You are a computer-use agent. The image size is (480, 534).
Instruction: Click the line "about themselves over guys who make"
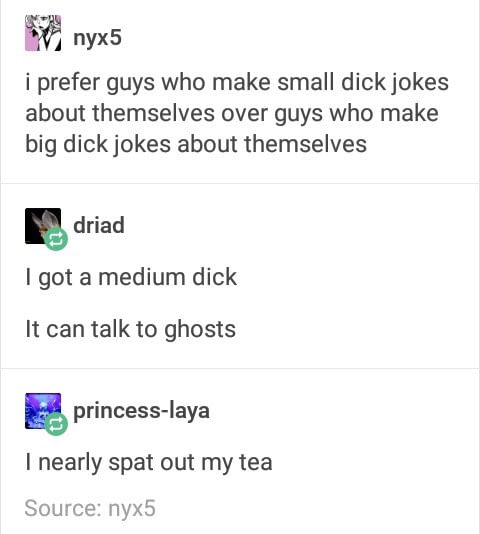click(x=232, y=113)
